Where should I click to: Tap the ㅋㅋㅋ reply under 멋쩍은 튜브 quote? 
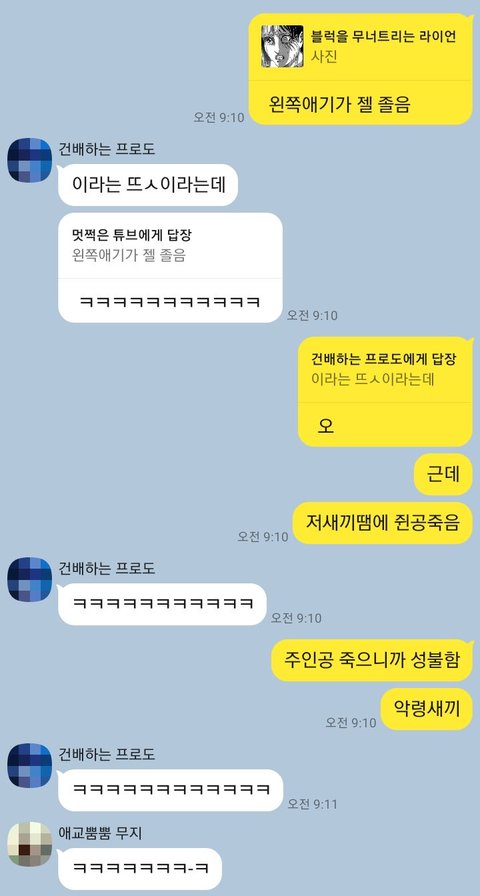pos(169,301)
